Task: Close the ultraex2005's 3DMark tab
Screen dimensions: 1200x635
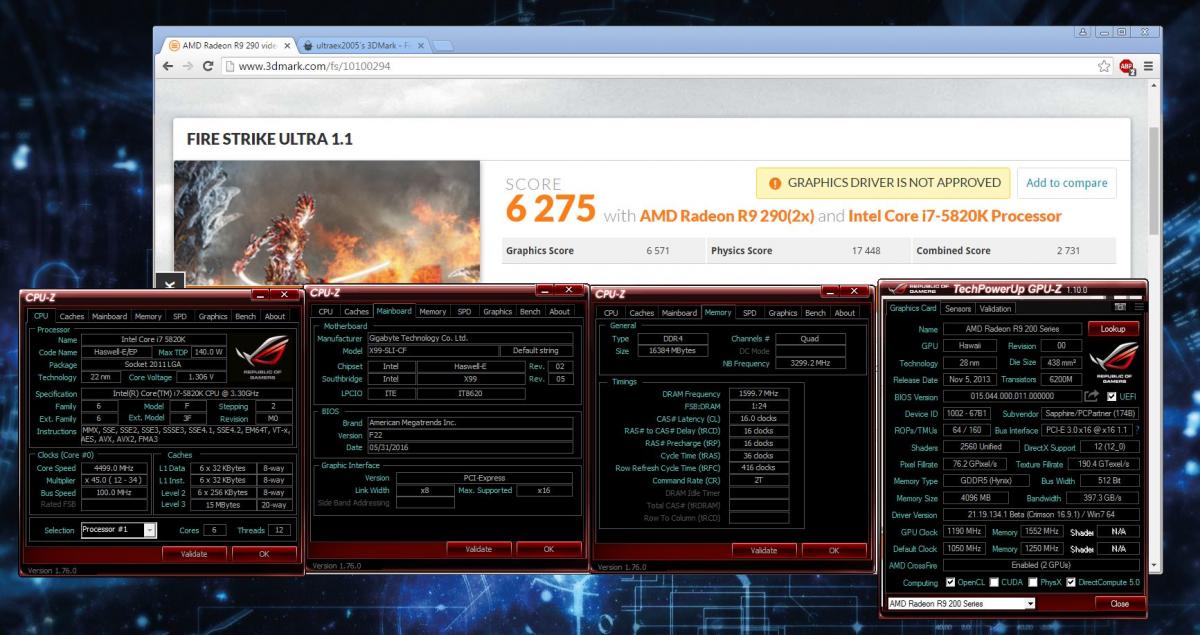Action: 420,46
